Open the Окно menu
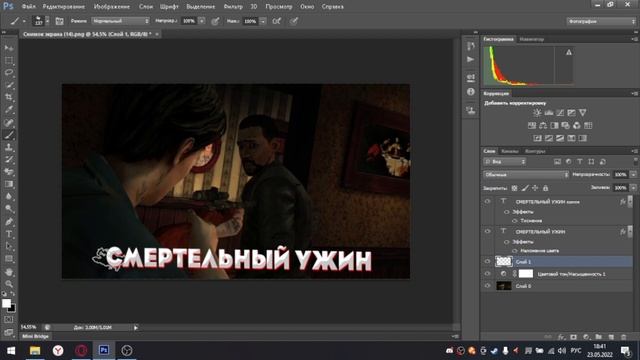640x360 pixels. point(307,7)
